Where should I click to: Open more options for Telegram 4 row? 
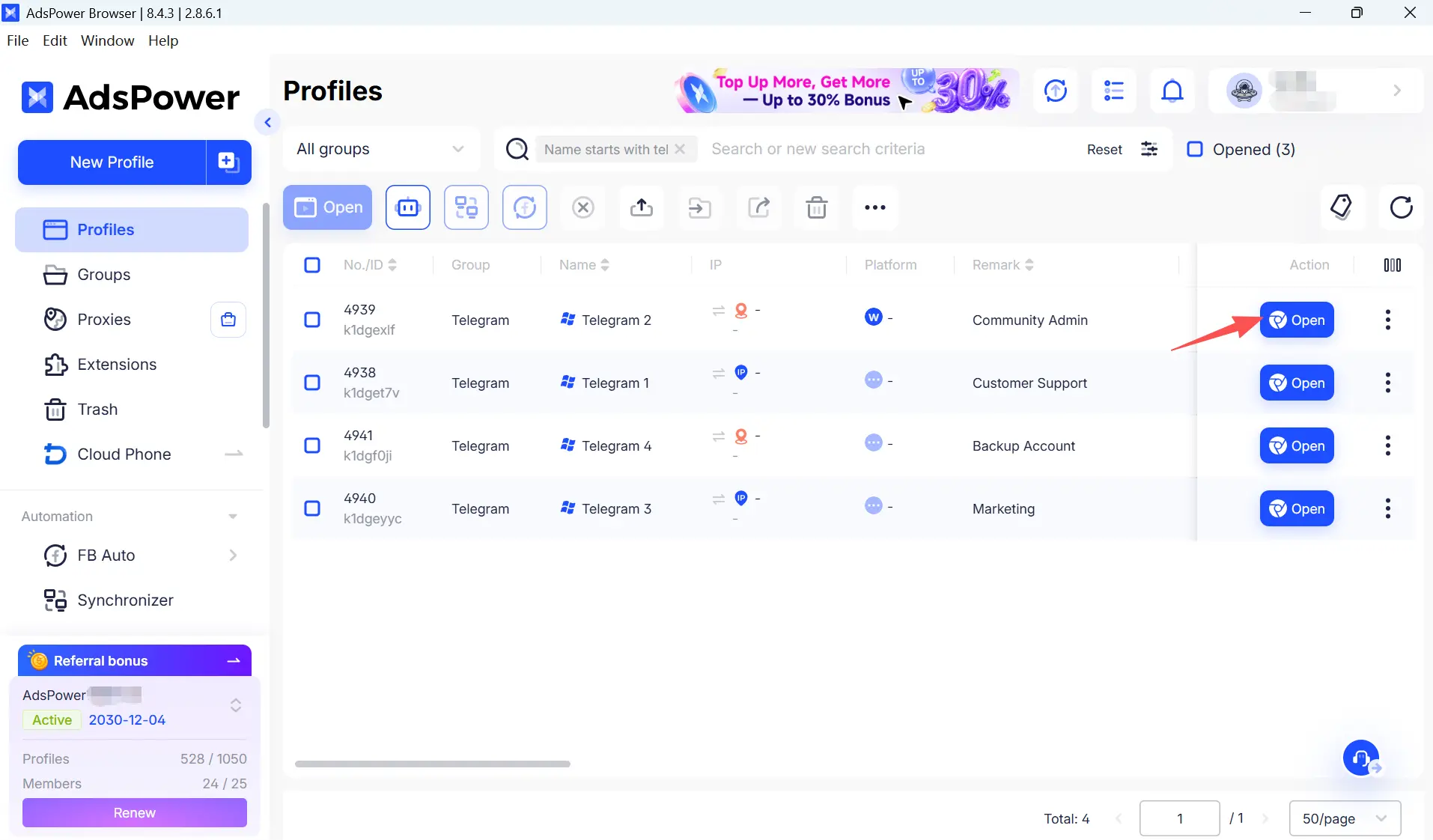pos(1388,445)
